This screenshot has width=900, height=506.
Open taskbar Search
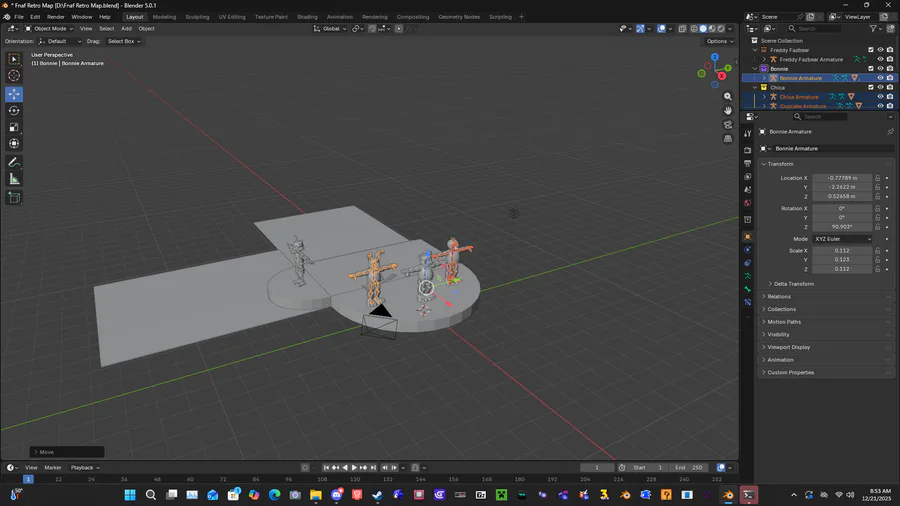click(150, 495)
